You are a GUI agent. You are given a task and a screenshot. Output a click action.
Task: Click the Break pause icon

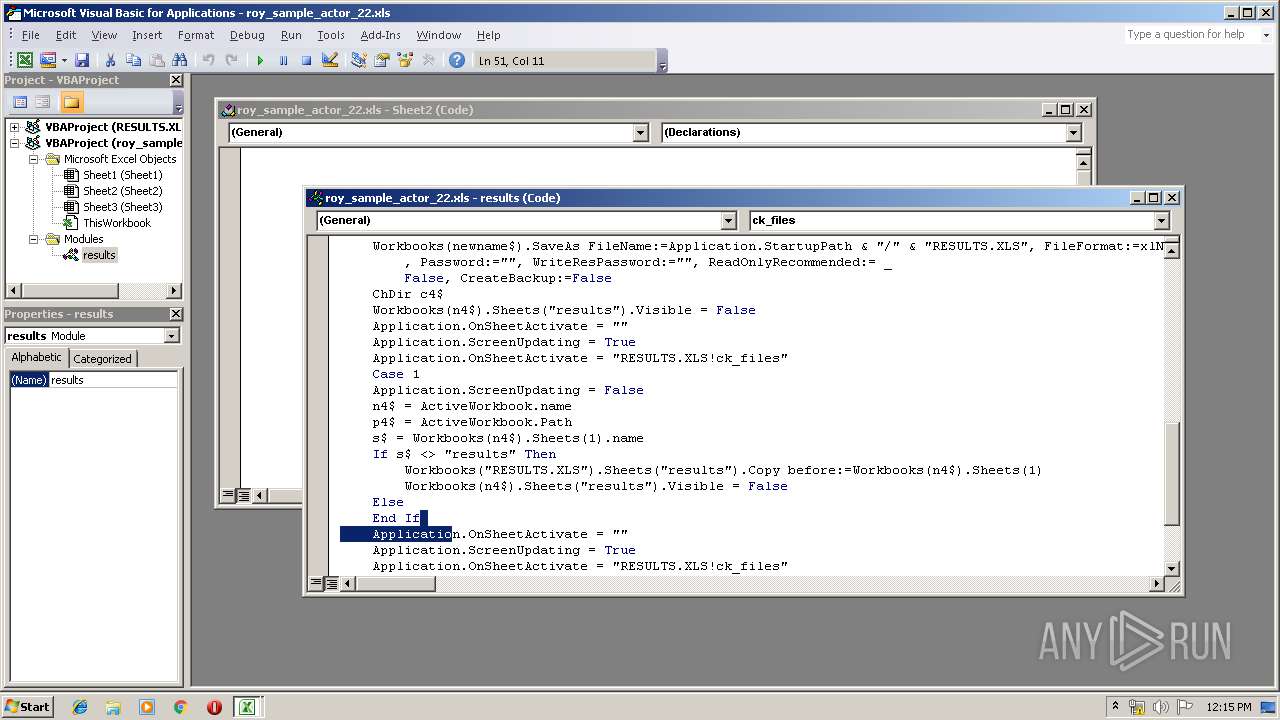pyautogui.click(x=283, y=61)
